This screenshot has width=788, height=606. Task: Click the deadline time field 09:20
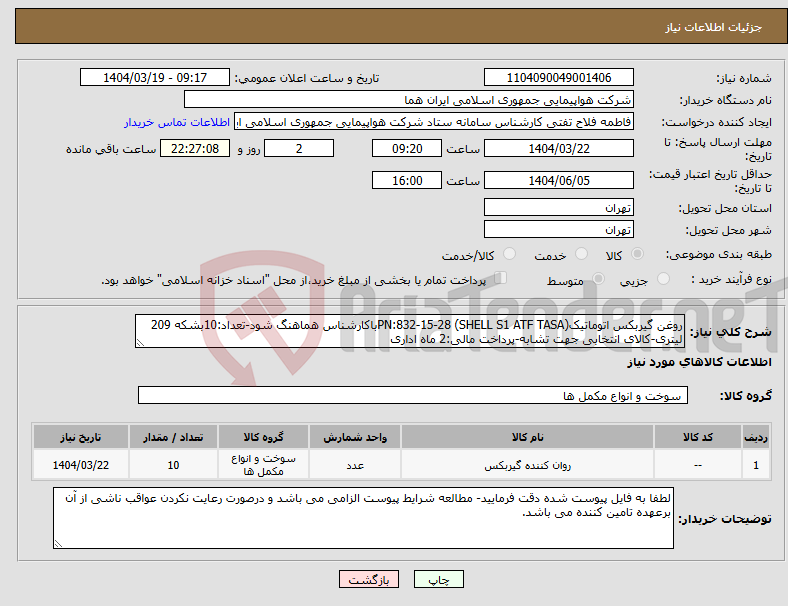point(407,149)
